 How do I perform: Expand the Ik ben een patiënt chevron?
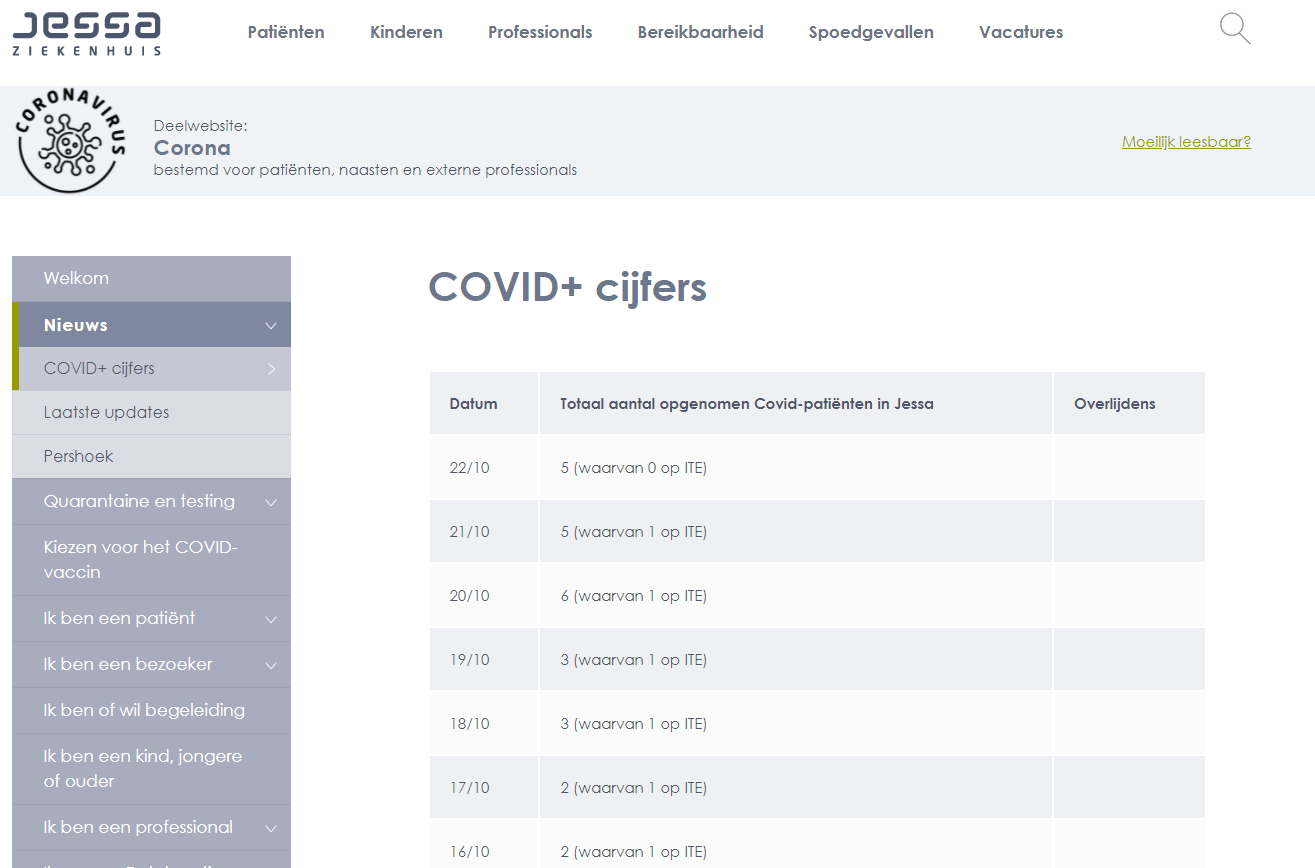[270, 619]
